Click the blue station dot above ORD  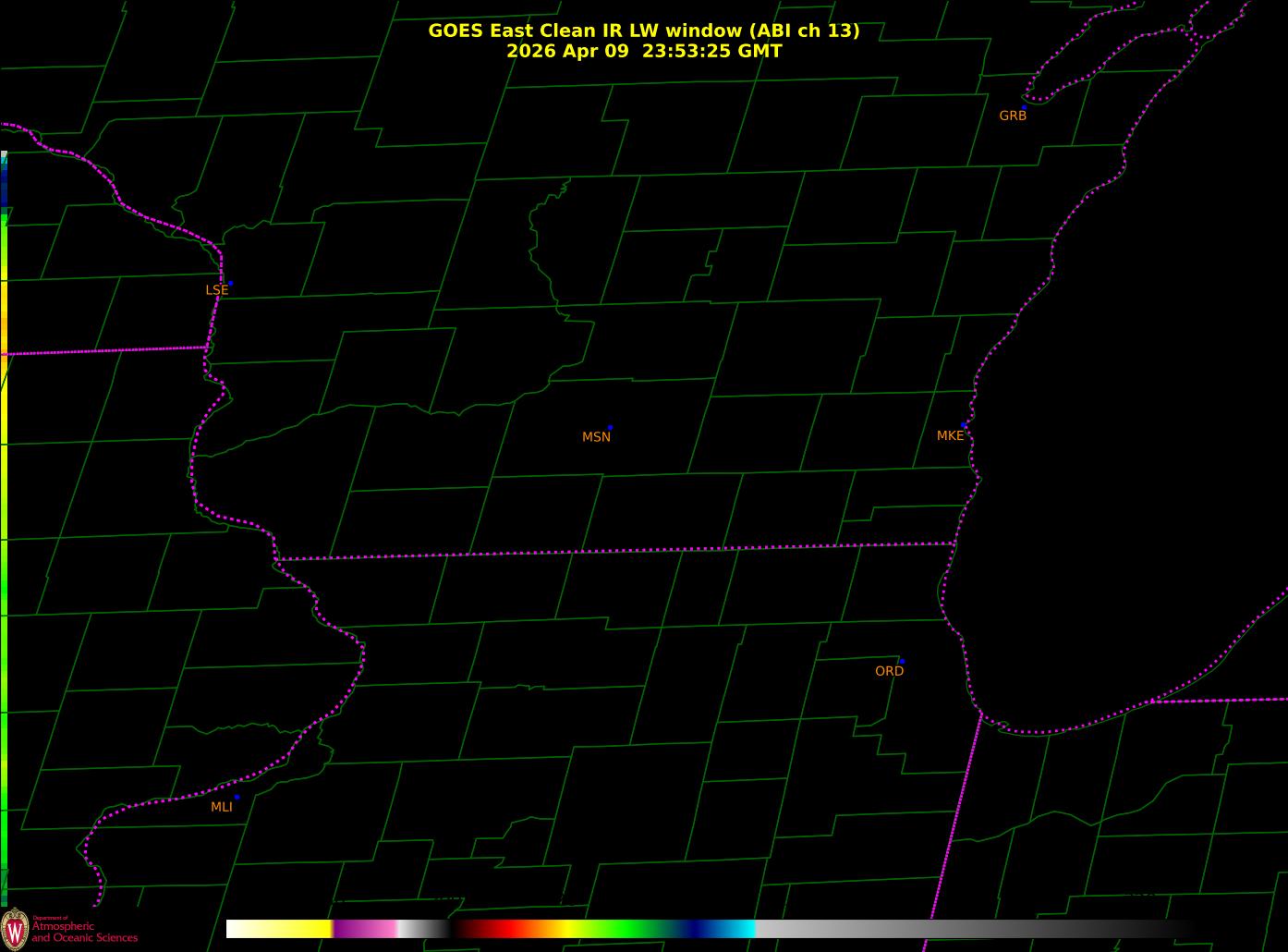coord(902,662)
